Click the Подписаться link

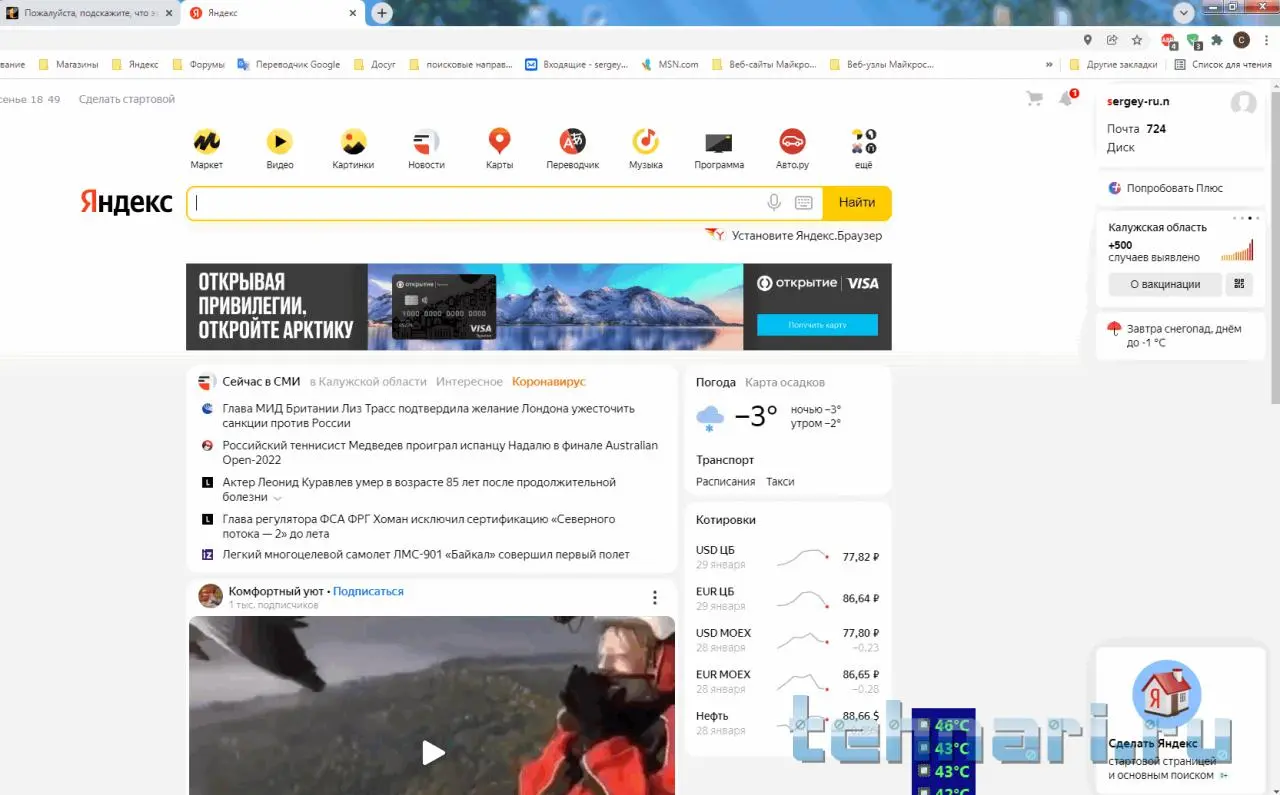368,591
